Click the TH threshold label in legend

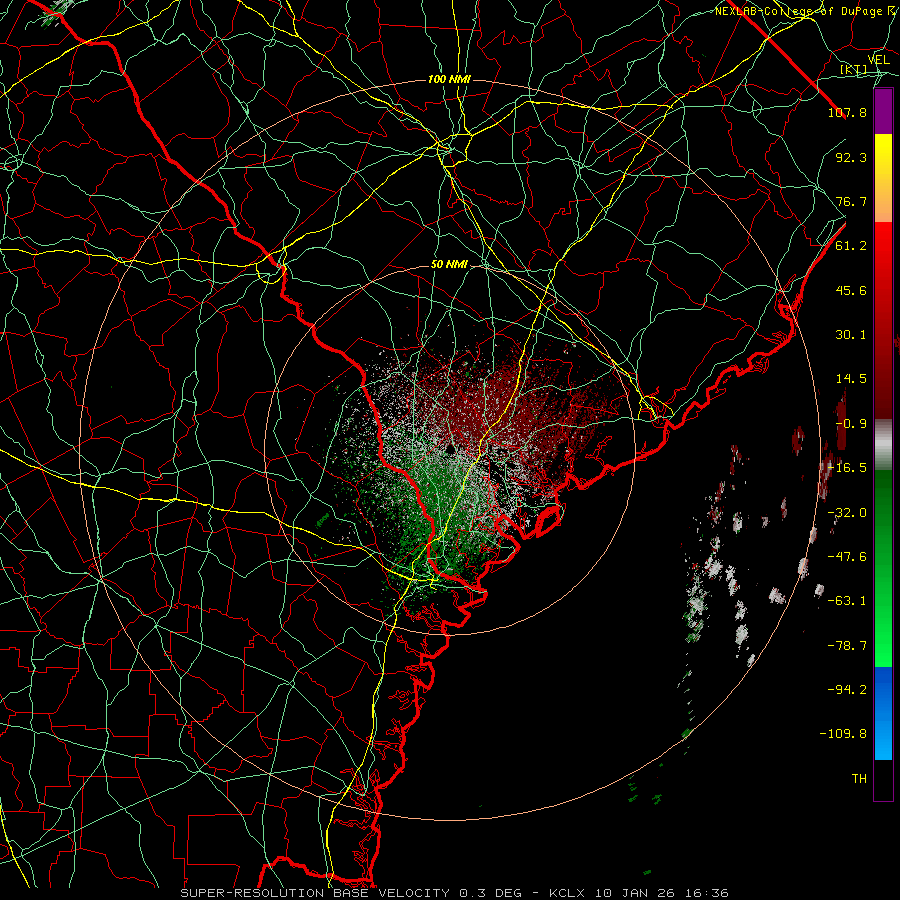859,779
